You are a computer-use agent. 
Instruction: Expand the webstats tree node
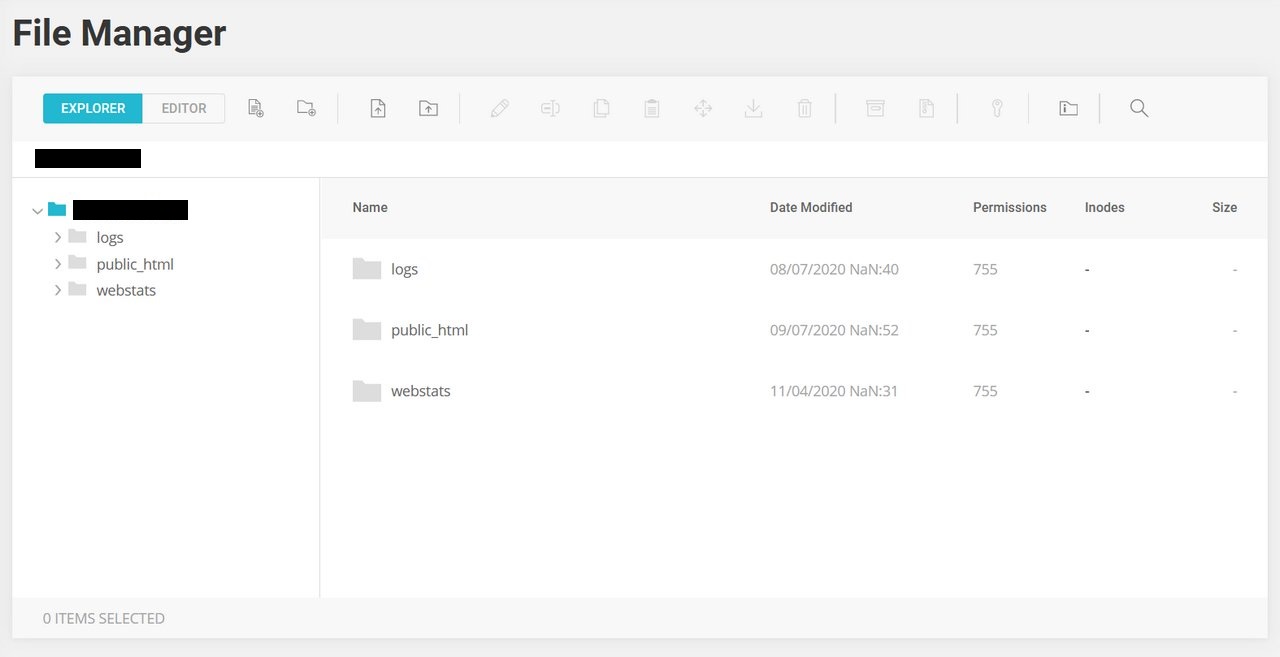point(58,291)
